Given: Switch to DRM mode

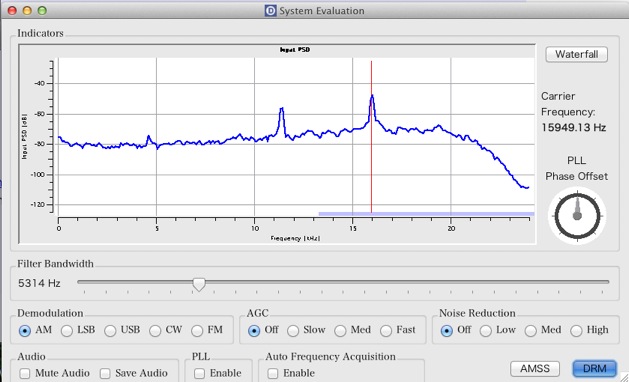Looking at the screenshot, I should click(595, 368).
